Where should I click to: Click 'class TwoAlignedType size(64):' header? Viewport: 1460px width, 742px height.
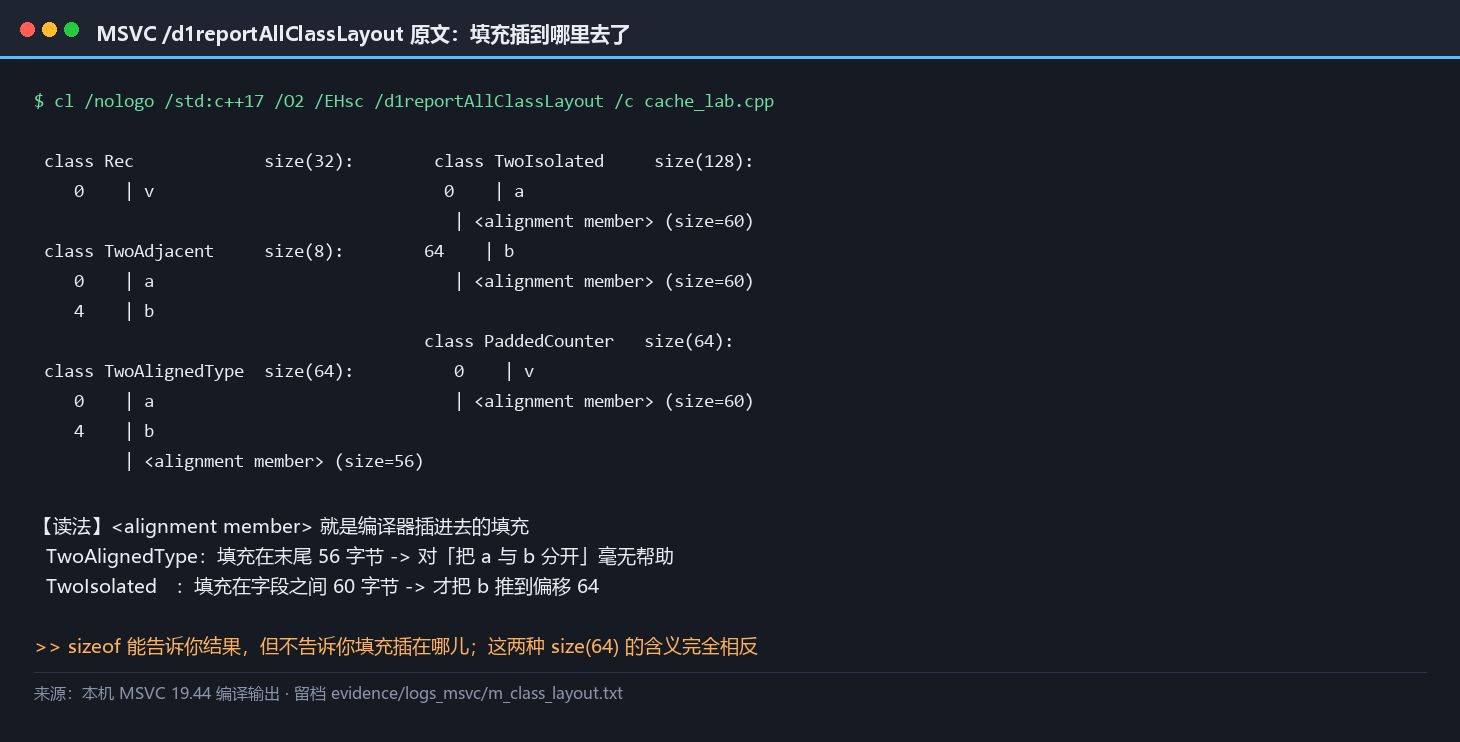(x=199, y=371)
